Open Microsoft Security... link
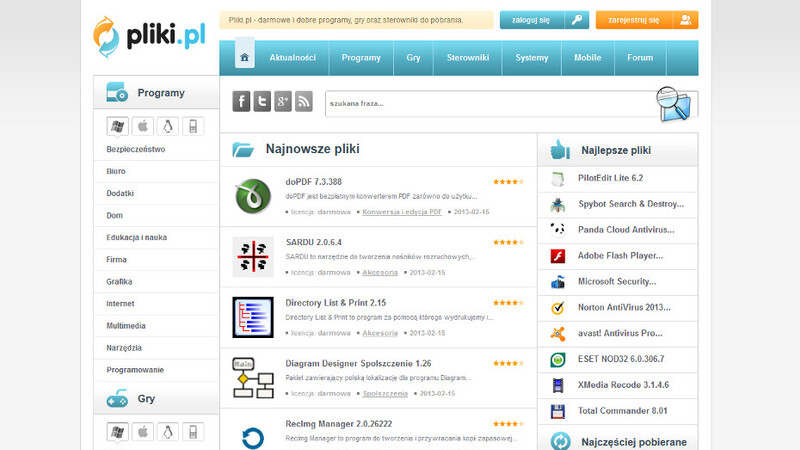 coord(617,282)
